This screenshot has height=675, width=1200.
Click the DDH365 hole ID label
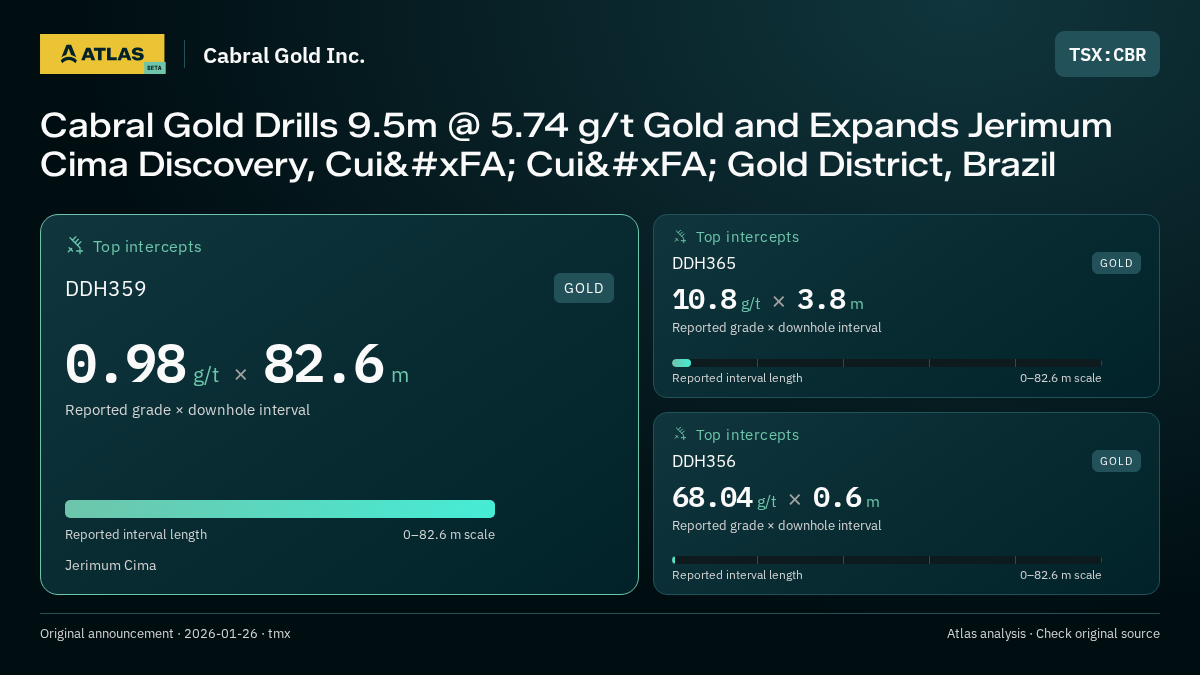coord(704,263)
